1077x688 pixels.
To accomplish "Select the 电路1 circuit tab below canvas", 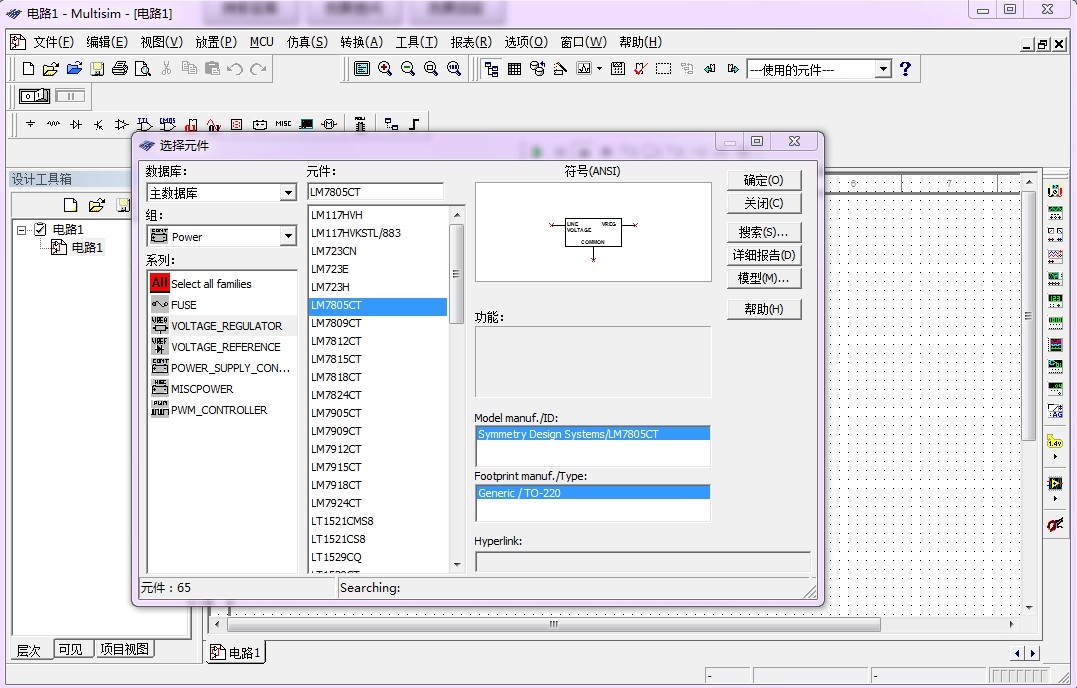I will click(x=236, y=653).
